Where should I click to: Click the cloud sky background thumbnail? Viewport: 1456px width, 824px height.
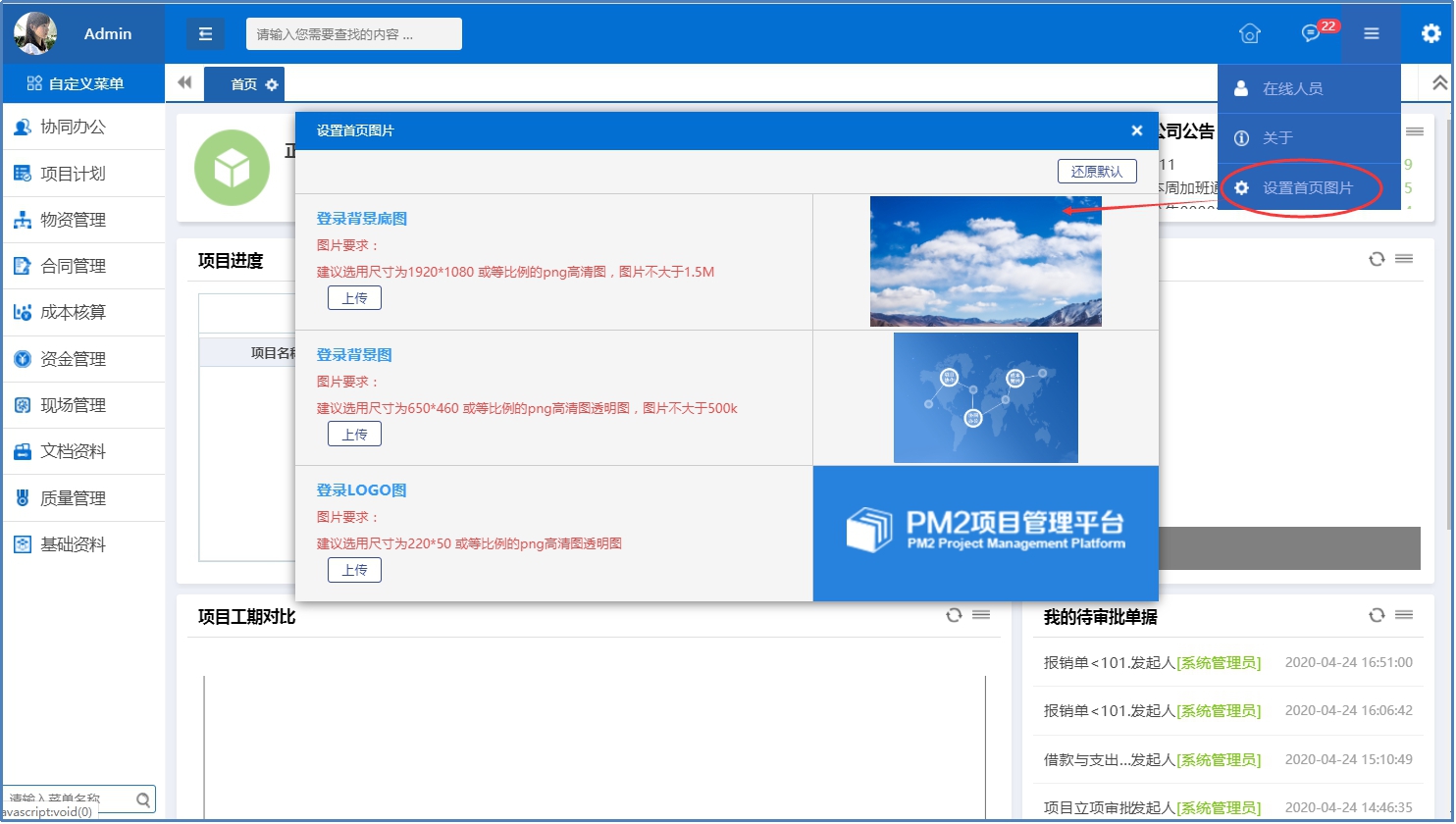[x=985, y=261]
